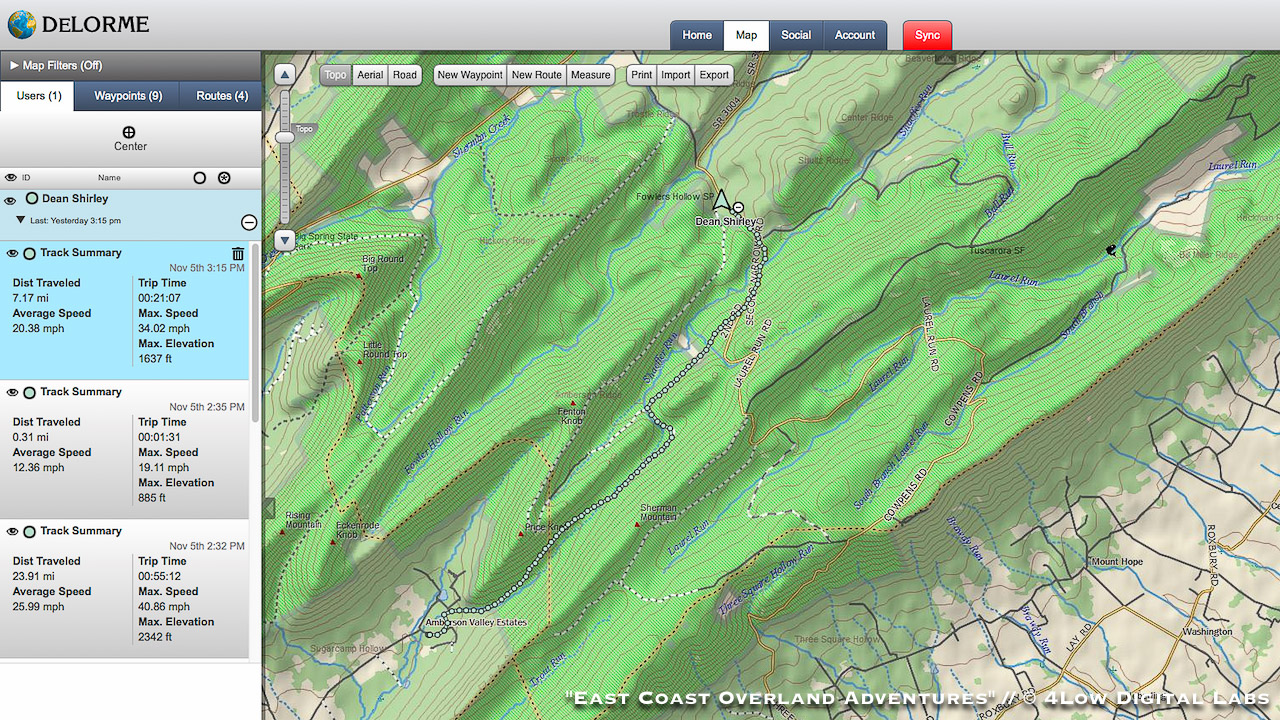
Task: Delete the Nov 5th 3:15 PM track summary
Action: 237,254
